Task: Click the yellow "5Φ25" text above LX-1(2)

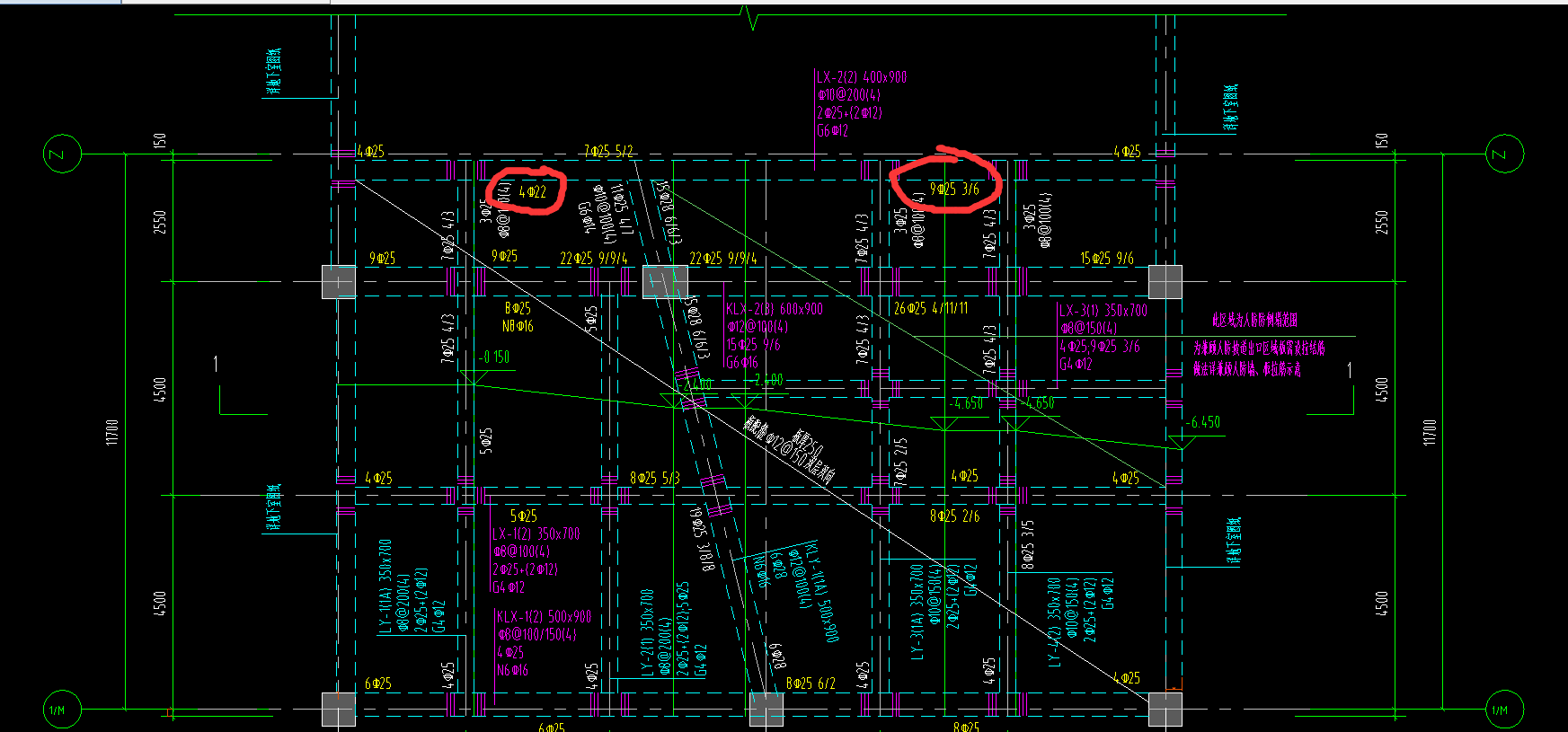Action: pos(524,516)
